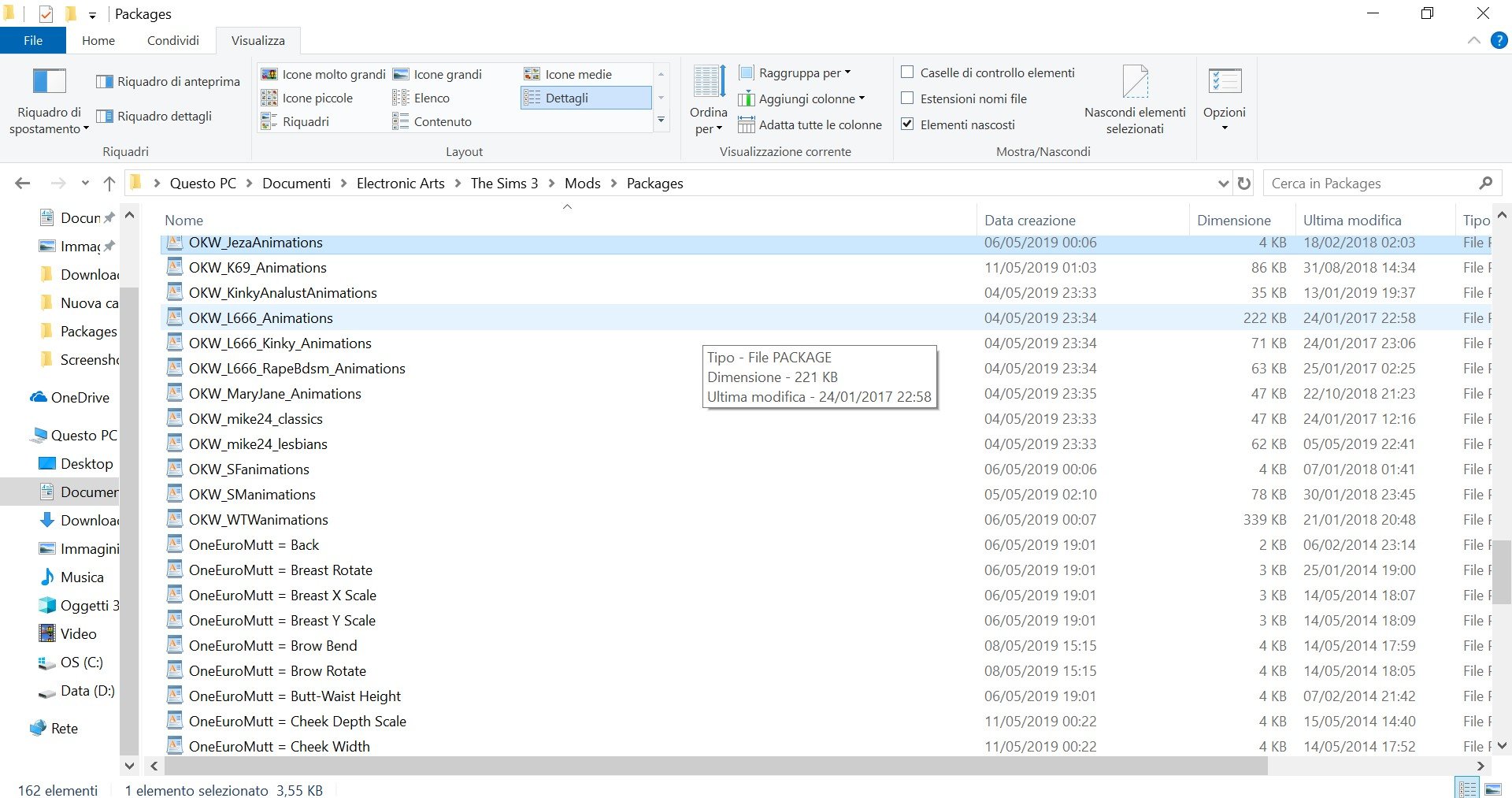Viewport: 1512px width, 798px height.
Task: Click the Properties checkmark in the title bar
Action: (x=45, y=14)
